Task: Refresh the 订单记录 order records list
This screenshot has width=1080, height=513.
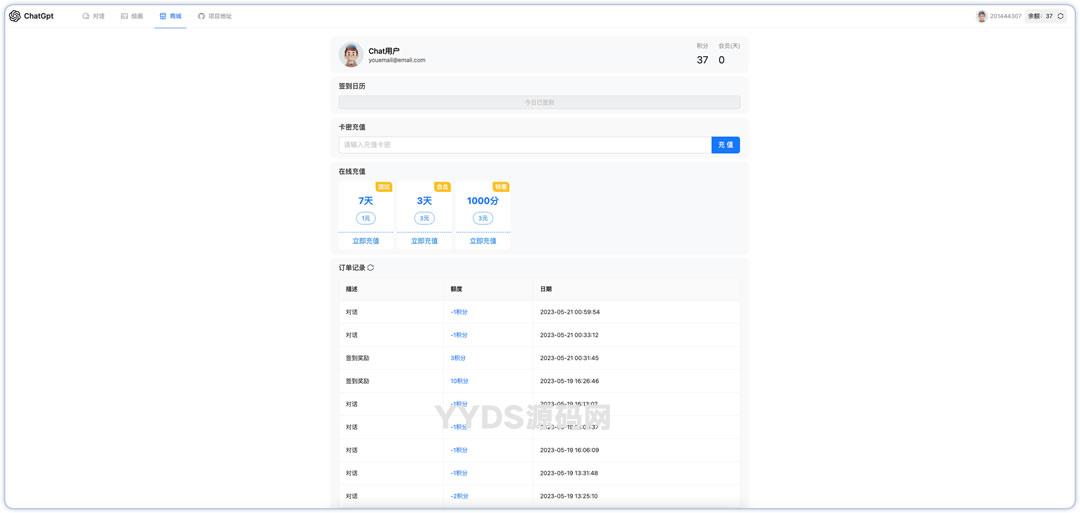Action: [371, 268]
